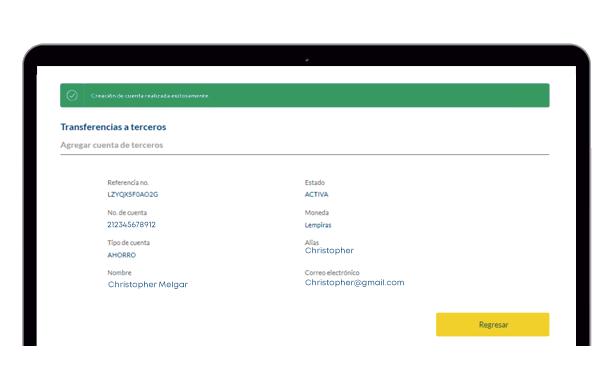Click the Transferencias a terceros heading
This screenshot has height=375, width=612.
(x=113, y=127)
